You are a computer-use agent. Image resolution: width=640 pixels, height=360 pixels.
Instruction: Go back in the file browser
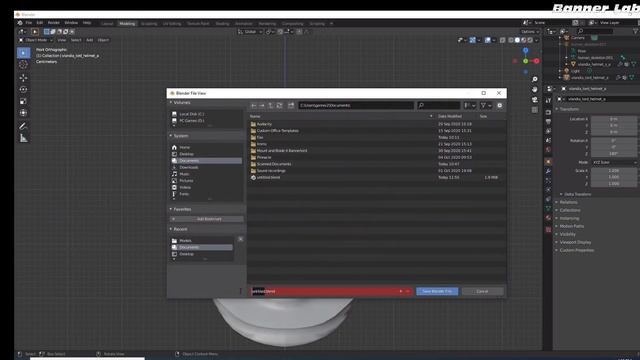(253, 106)
